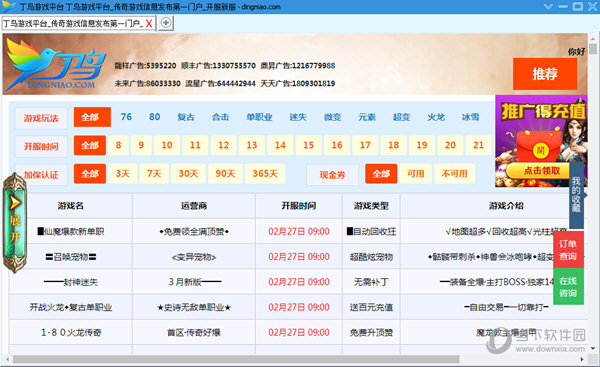Image resolution: width=600 pixels, height=367 pixels.
Task: Click the orange 推荐 button
Action: (545, 74)
